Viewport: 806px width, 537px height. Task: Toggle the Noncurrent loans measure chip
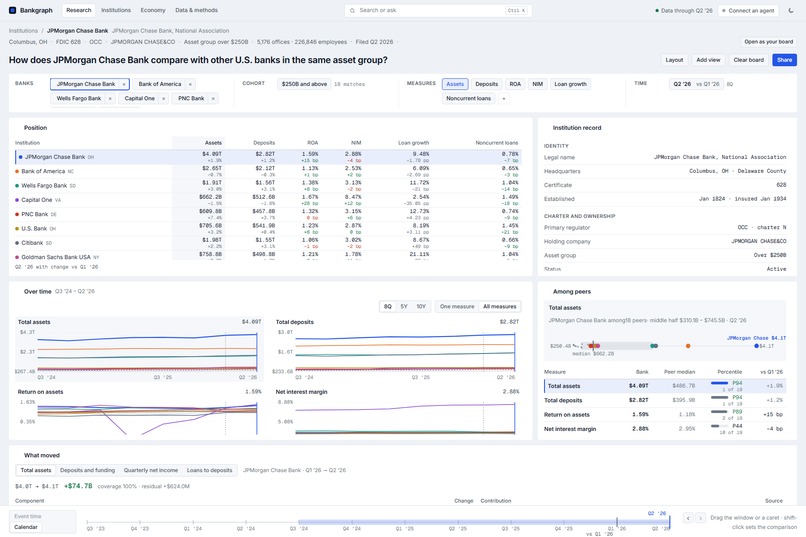tap(469, 99)
